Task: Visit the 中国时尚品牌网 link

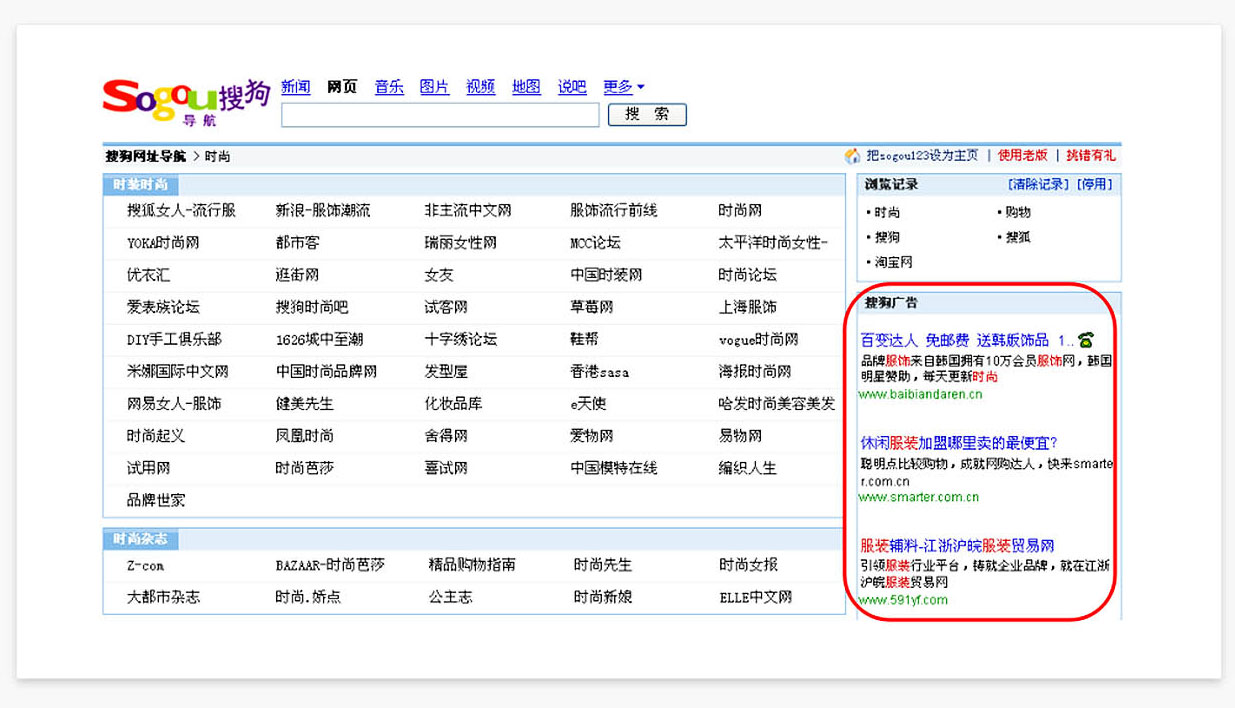Action: (x=326, y=371)
